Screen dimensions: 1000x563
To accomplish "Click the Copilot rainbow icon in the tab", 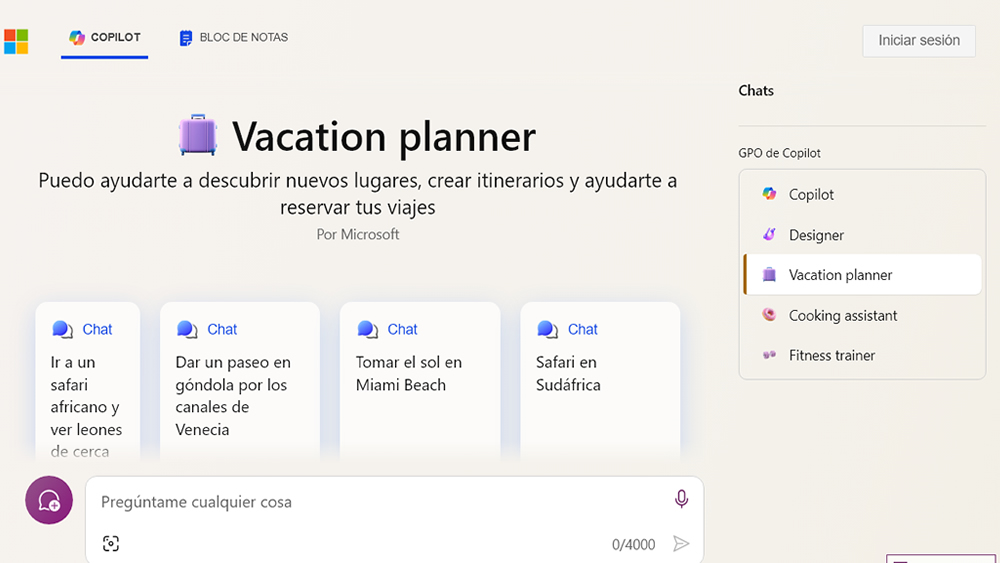I will 77,38.
